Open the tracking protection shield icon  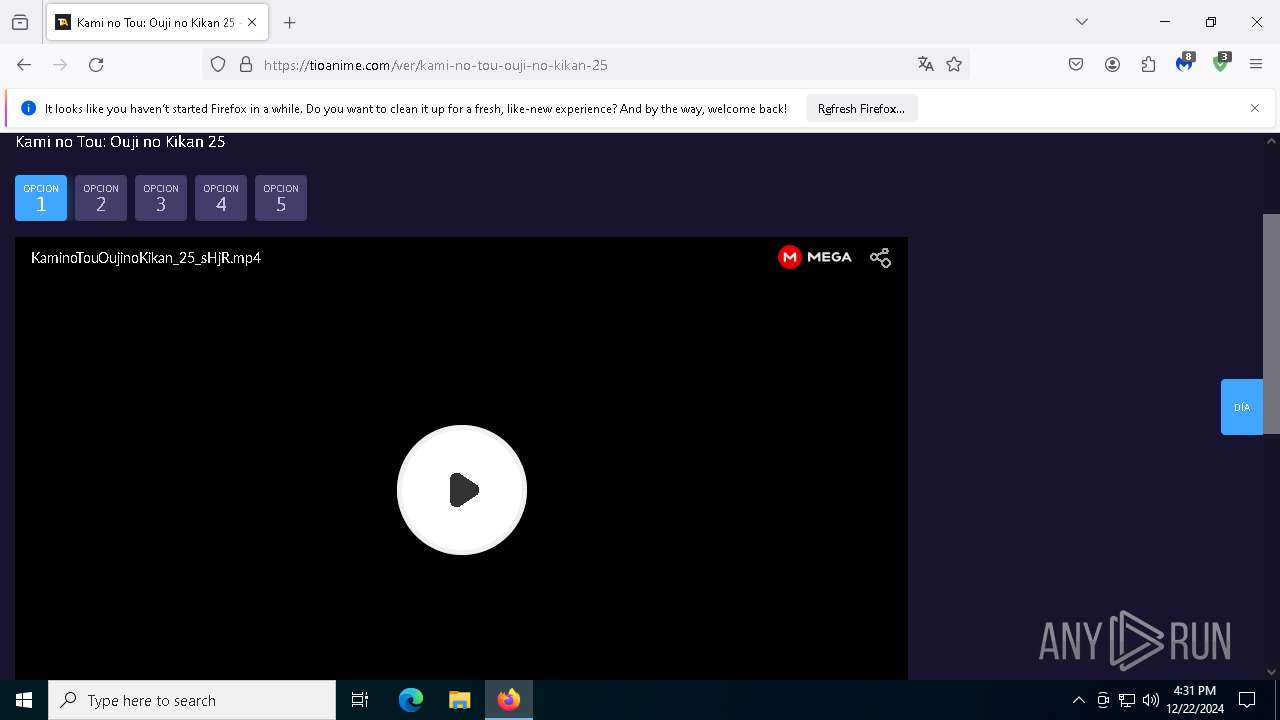coord(218,65)
